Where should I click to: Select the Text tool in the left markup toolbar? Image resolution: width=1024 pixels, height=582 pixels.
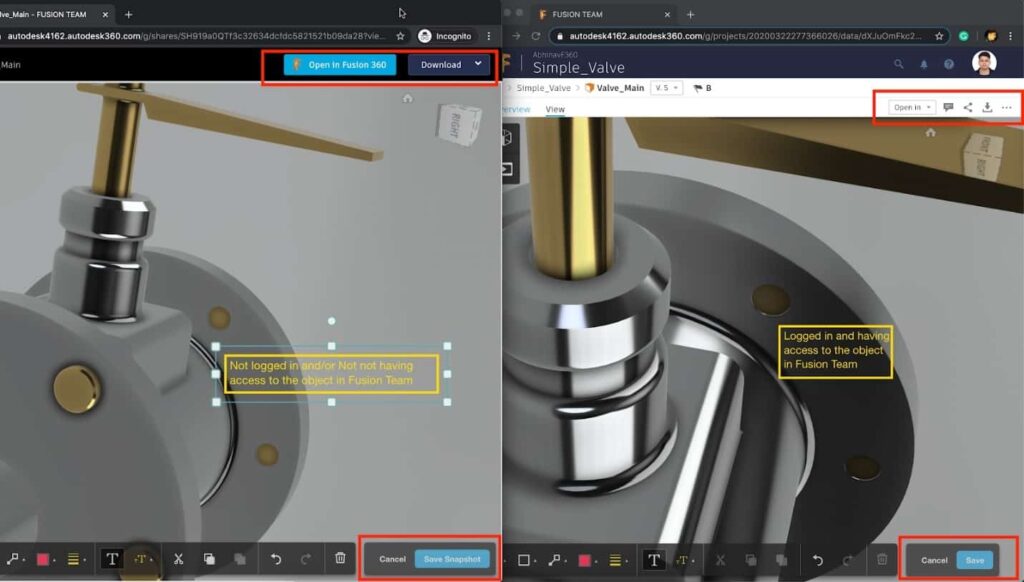(112, 557)
